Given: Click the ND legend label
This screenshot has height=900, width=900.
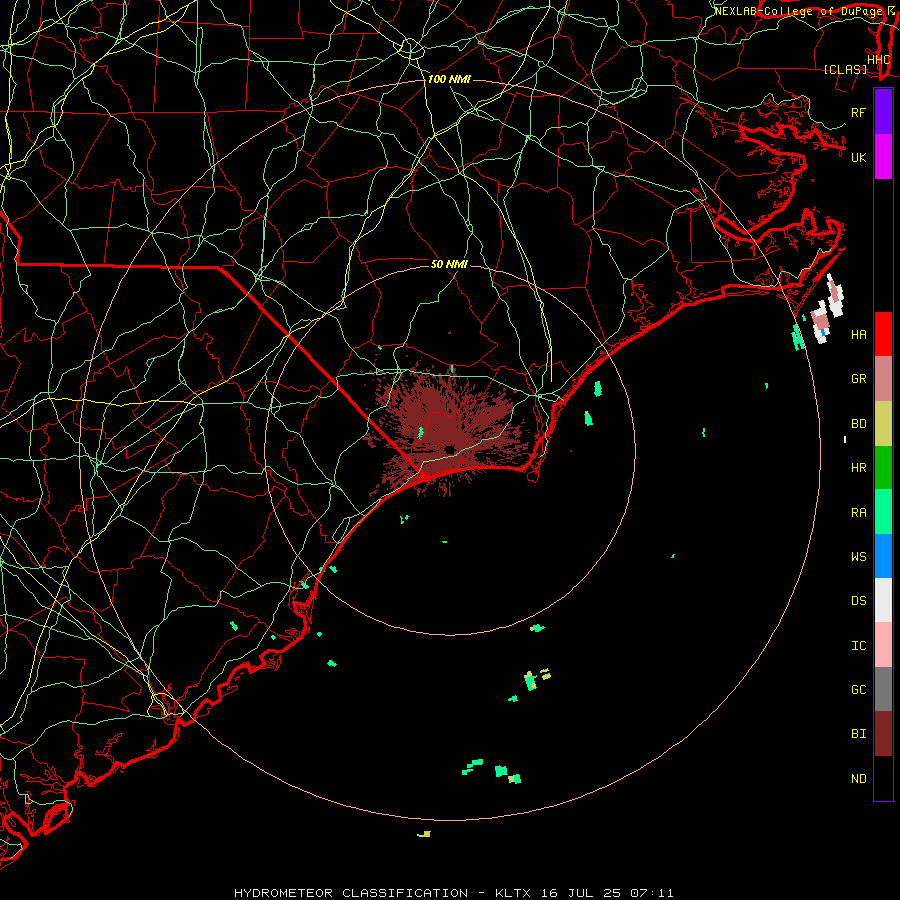Looking at the screenshot, I should (x=858, y=779).
